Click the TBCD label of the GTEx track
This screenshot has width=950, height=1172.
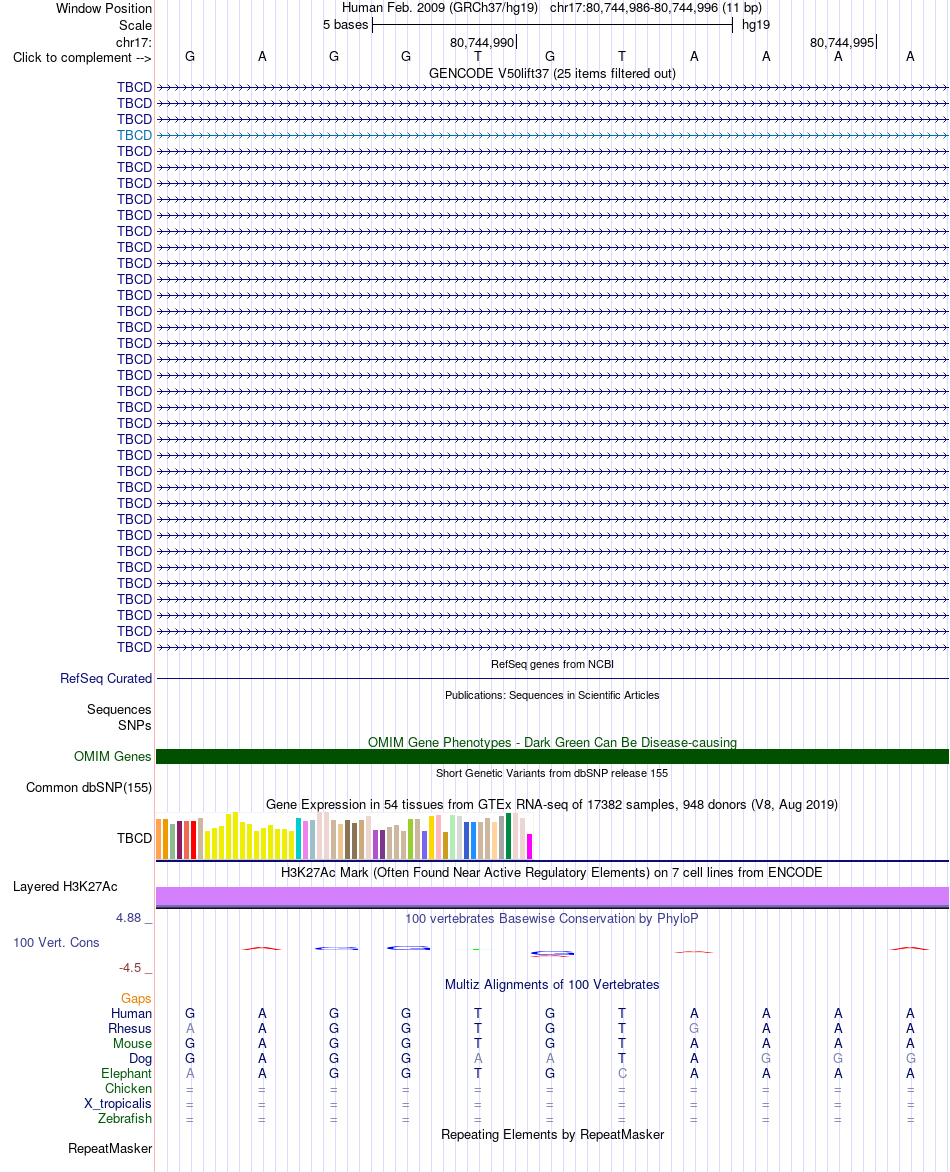tap(135, 839)
